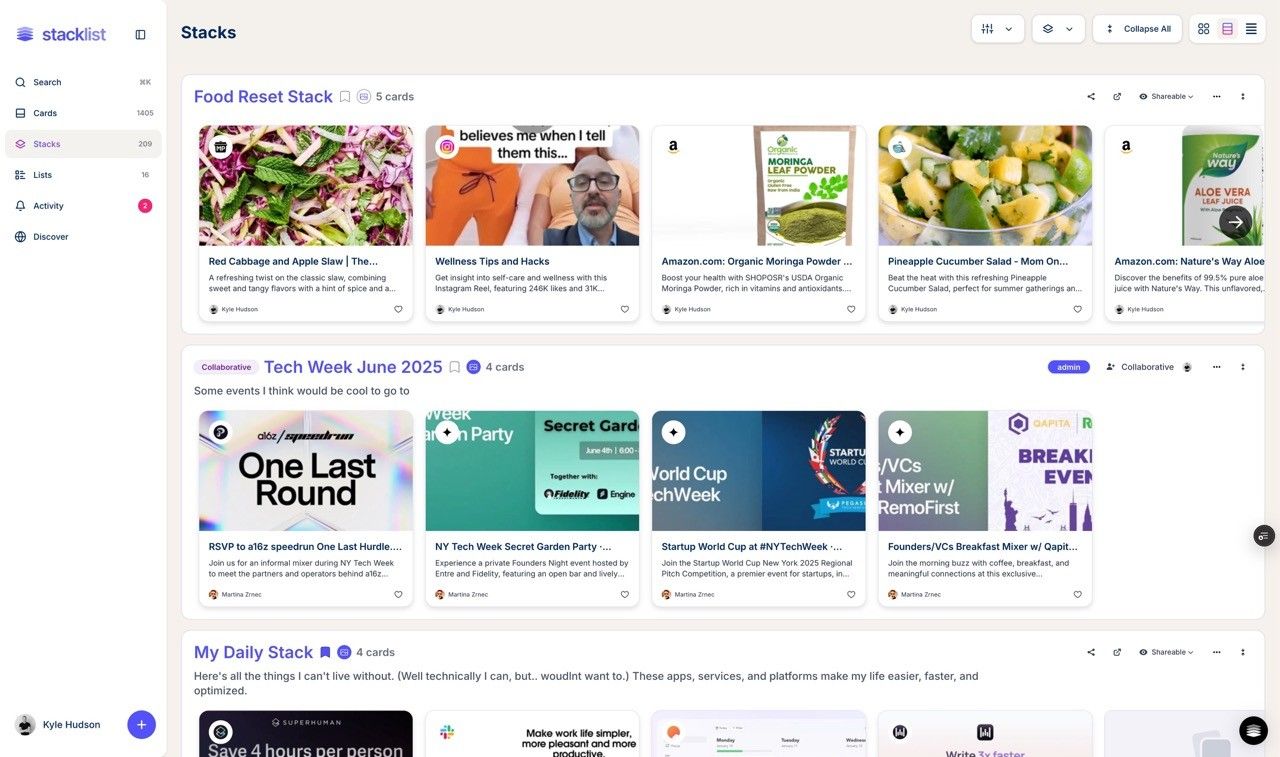Open Lists in the sidebar
Viewport: 1280px width, 757px height.
pos(83,175)
